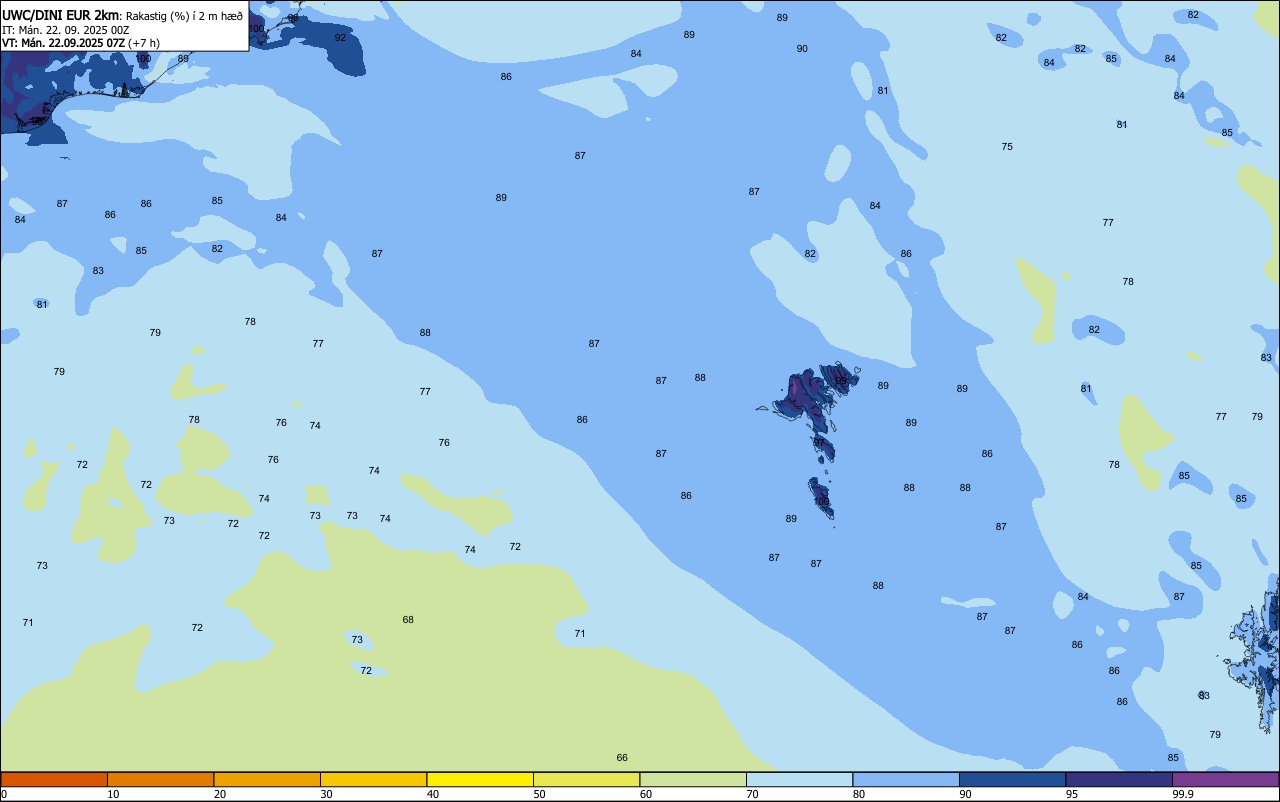This screenshot has width=1280, height=802.
Task: Select the purple legend swatch above 99.9
Action: (1225, 779)
